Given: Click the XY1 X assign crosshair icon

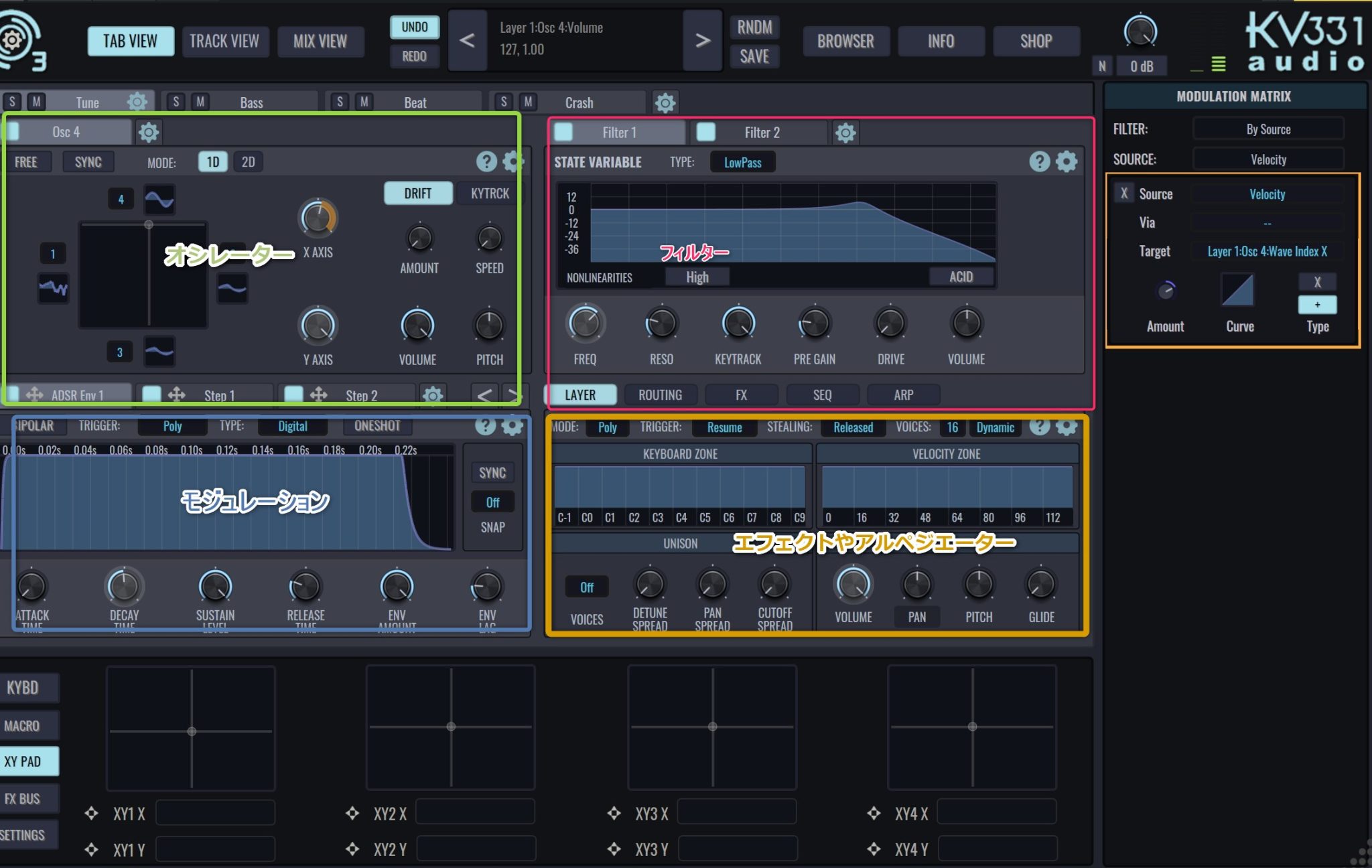Looking at the screenshot, I should [x=92, y=814].
